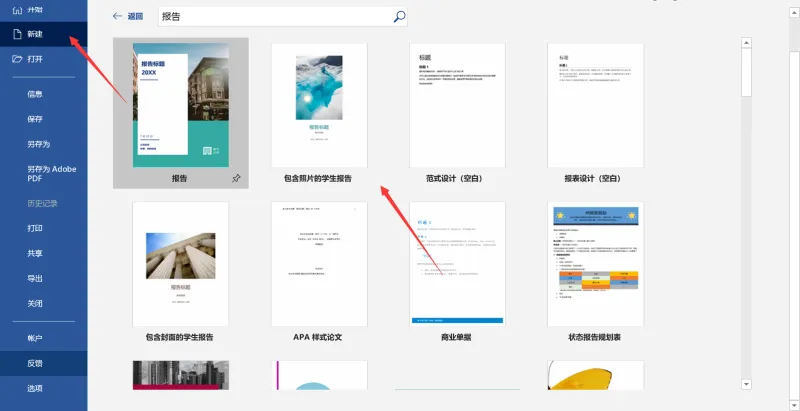Click the outer window scroll-down arrow

pyautogui.click(x=794, y=405)
